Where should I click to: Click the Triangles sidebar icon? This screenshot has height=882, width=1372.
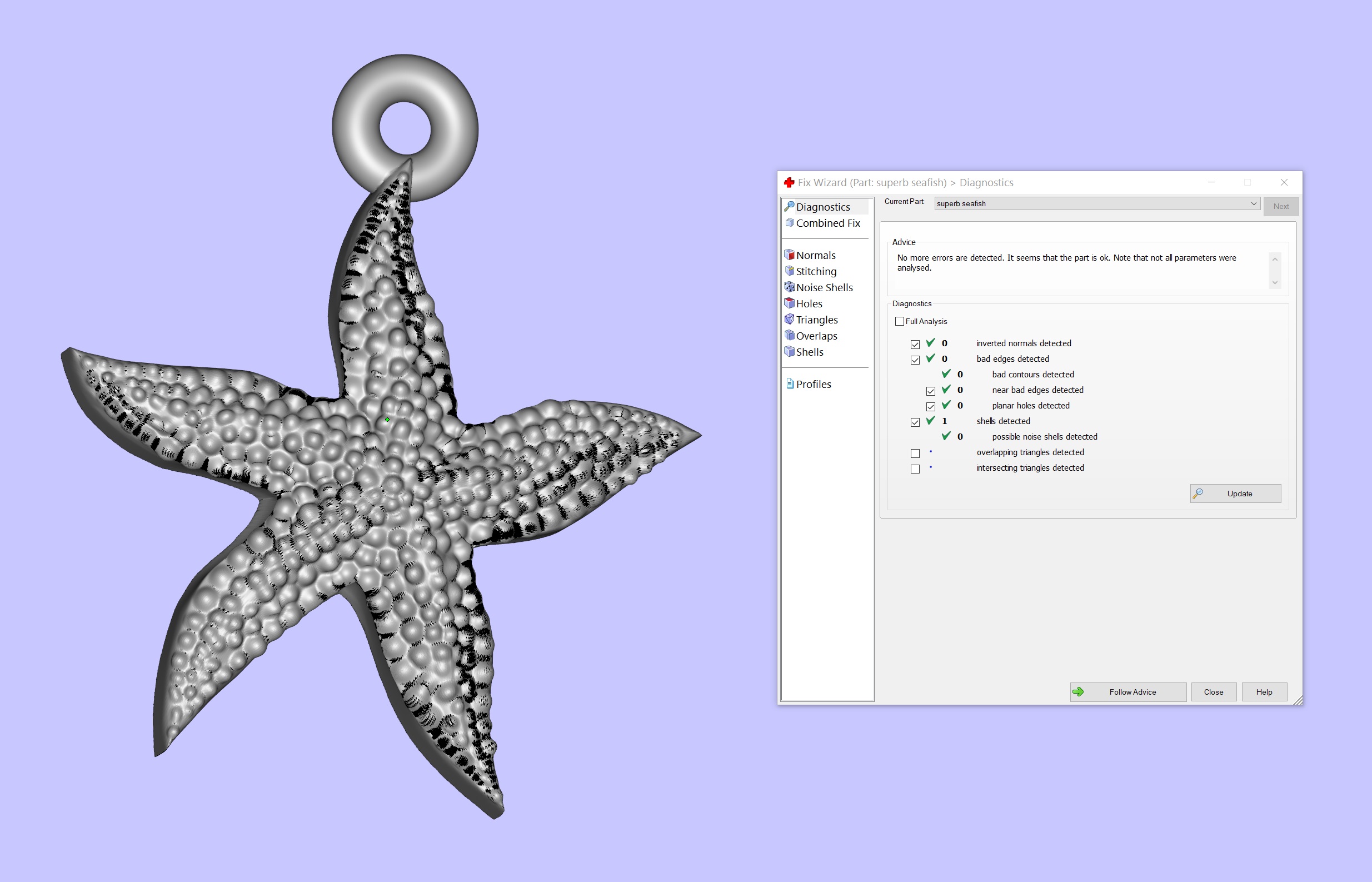pyautogui.click(x=789, y=319)
